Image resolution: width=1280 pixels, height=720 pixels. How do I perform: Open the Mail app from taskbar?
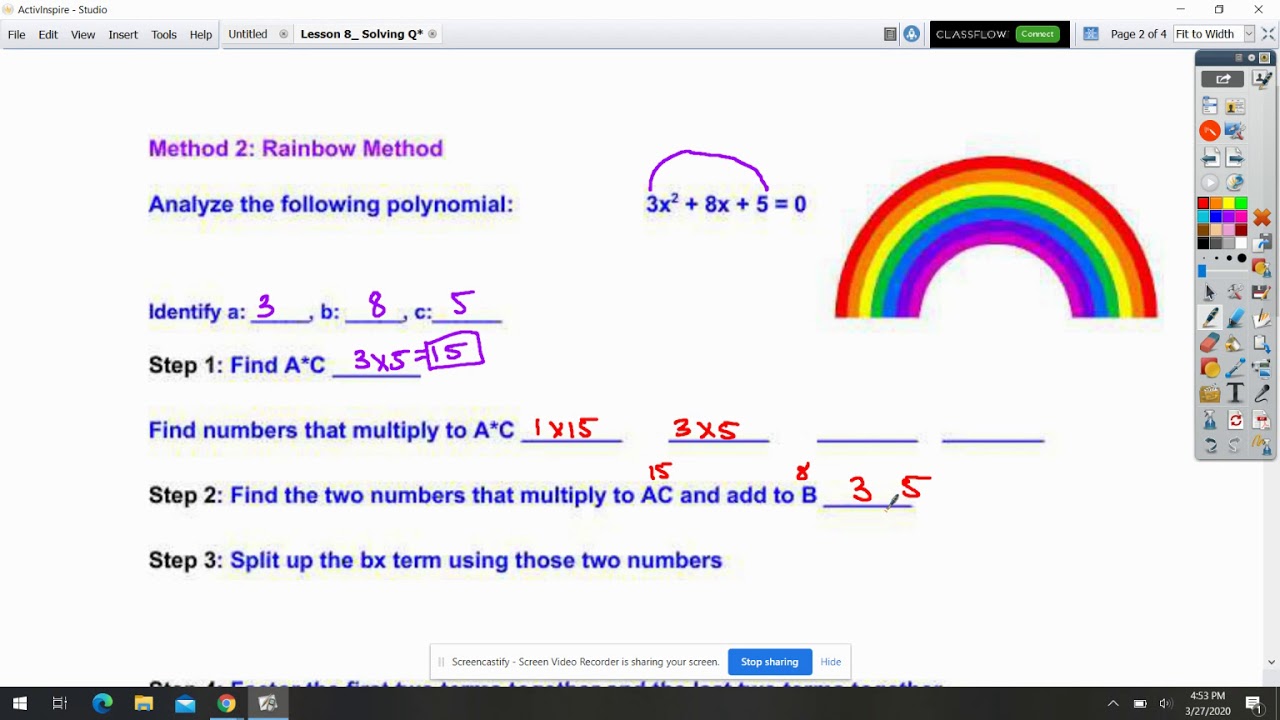pos(185,704)
